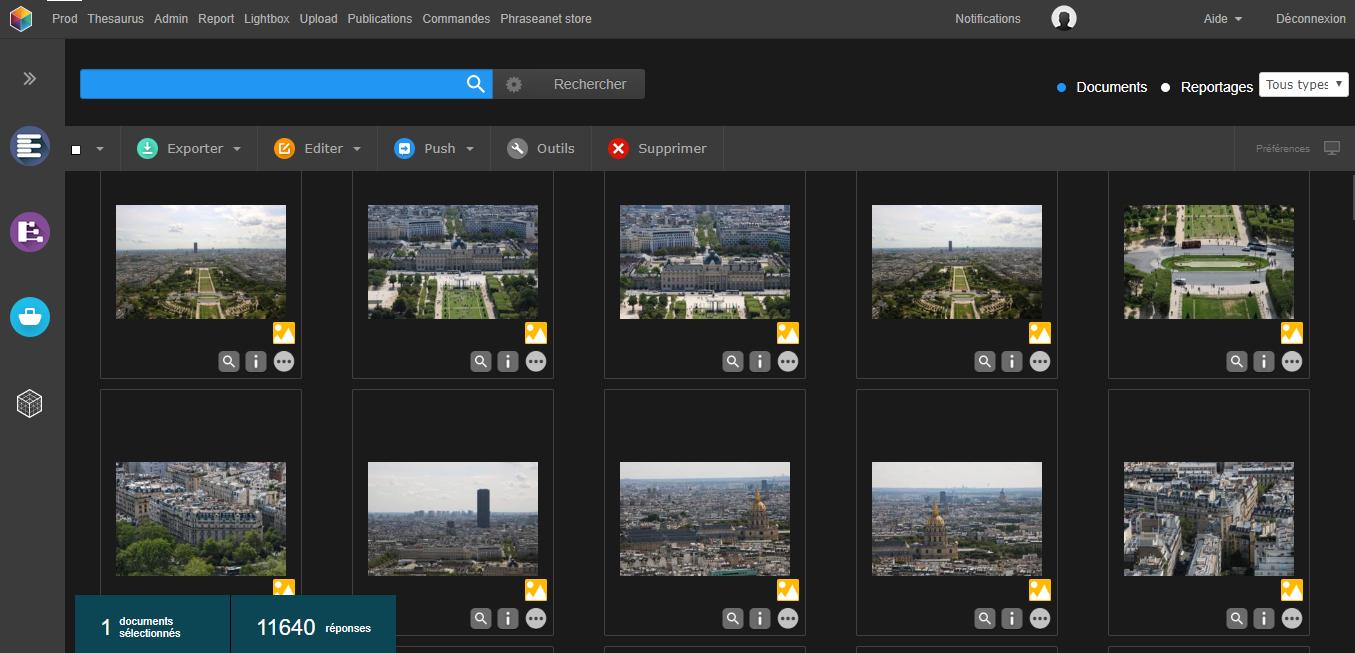Expand the Editer dropdown arrow

(356, 149)
